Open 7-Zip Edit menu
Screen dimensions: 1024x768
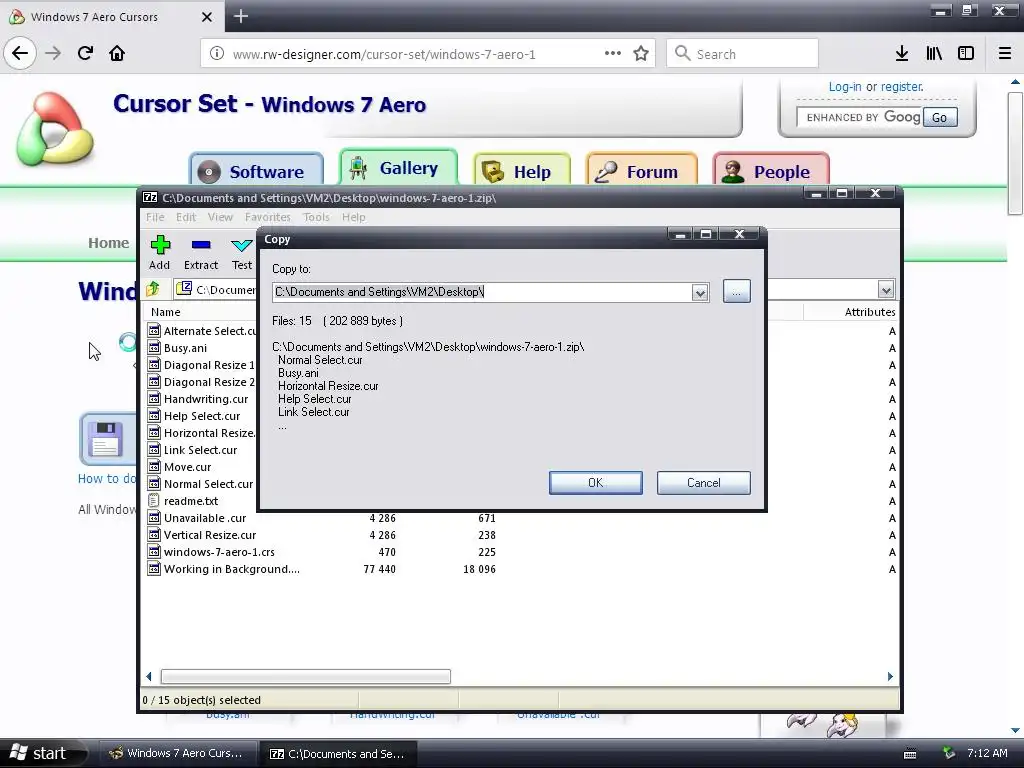tap(185, 217)
